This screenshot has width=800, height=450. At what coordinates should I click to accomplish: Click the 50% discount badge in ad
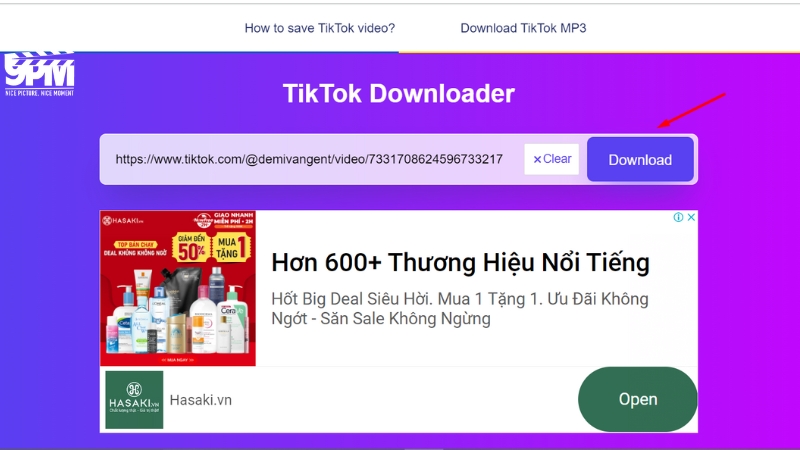[192, 247]
